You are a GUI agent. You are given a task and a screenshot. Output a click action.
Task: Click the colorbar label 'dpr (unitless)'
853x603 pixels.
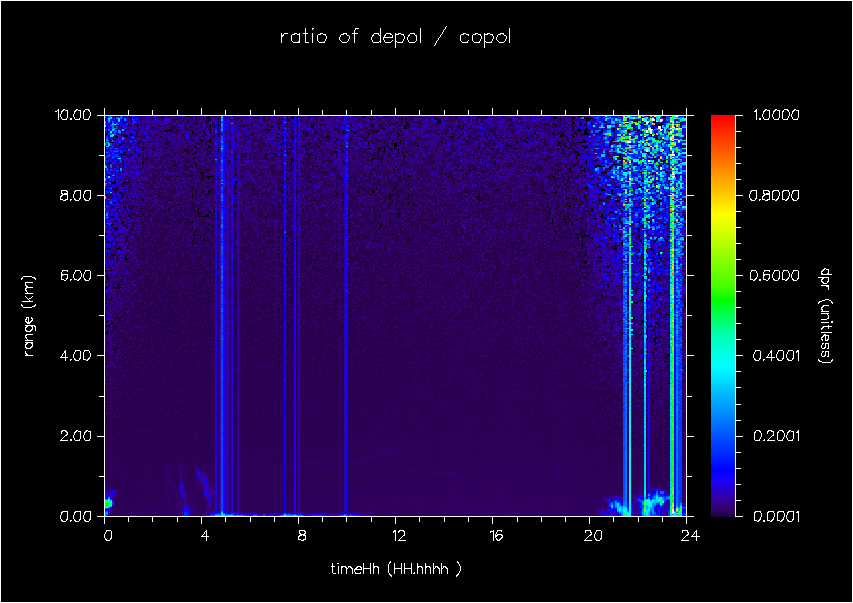pos(826,316)
